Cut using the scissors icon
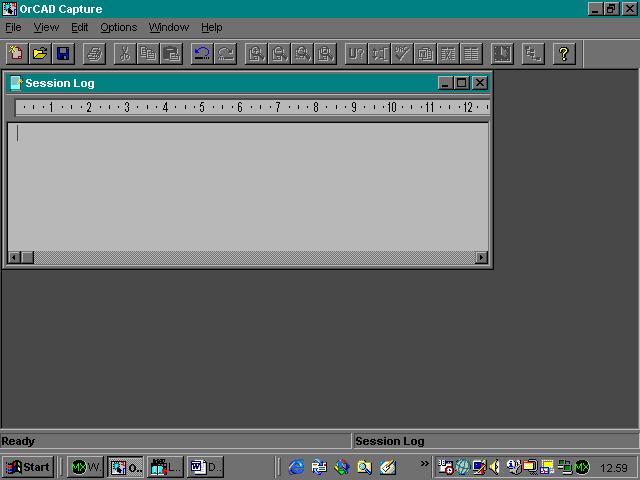The image size is (640, 480). point(125,53)
